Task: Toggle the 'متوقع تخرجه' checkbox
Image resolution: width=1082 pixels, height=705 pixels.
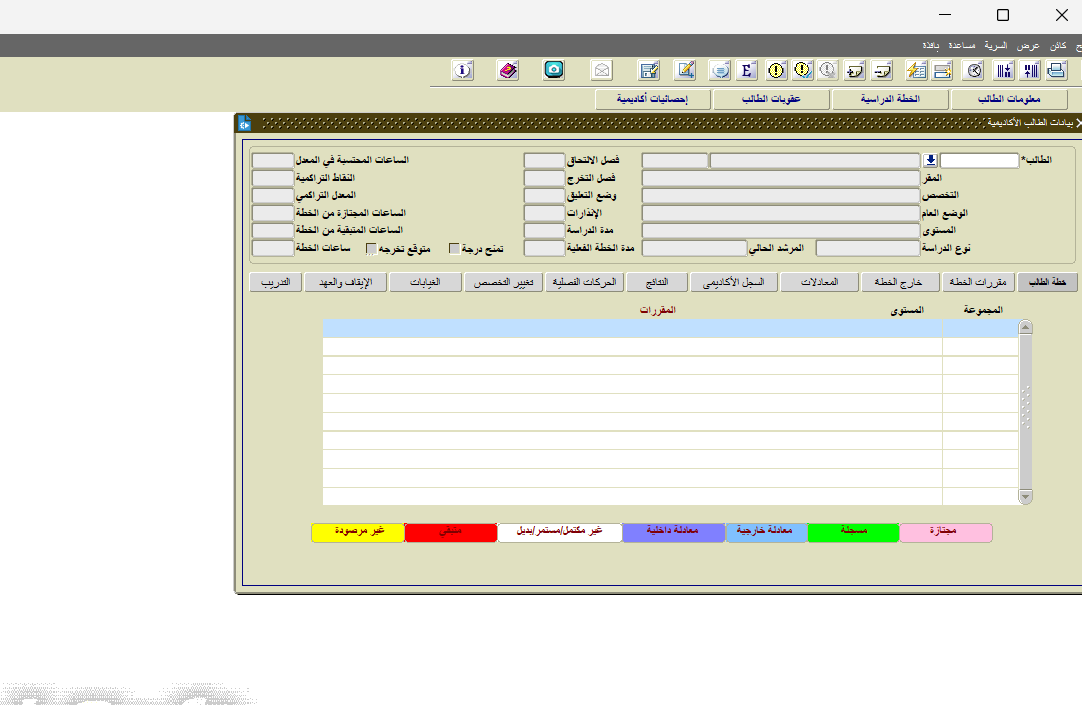Action: [371, 249]
